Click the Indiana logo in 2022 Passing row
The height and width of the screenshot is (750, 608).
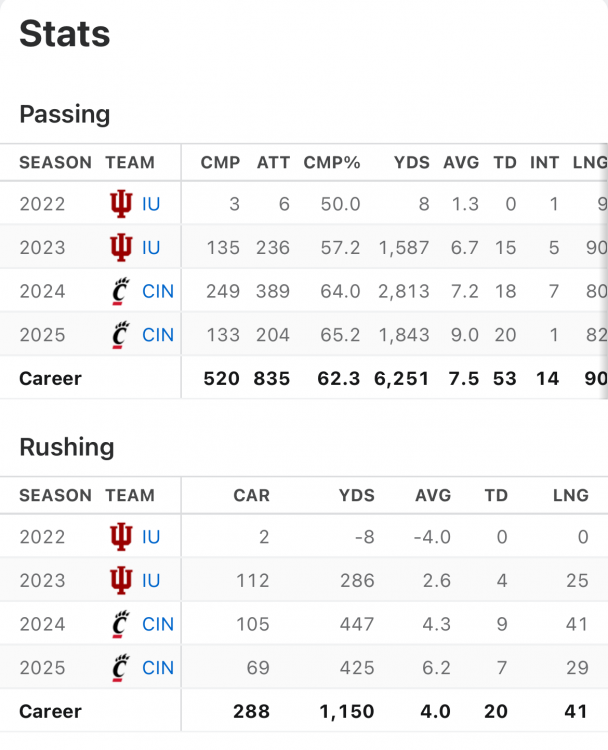pyautogui.click(x=121, y=204)
